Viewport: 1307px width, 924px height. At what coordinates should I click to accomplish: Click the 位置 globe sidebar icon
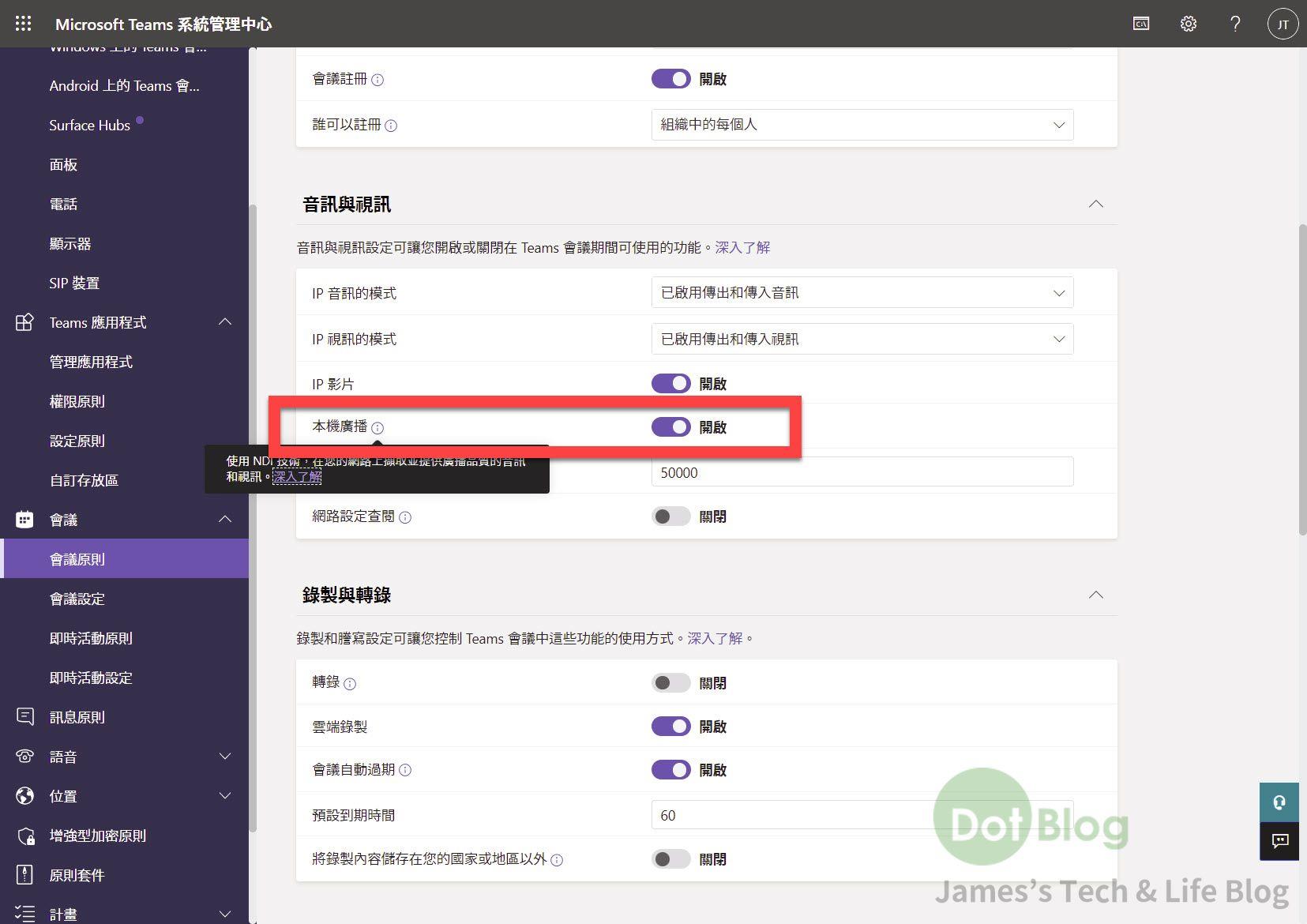point(24,796)
